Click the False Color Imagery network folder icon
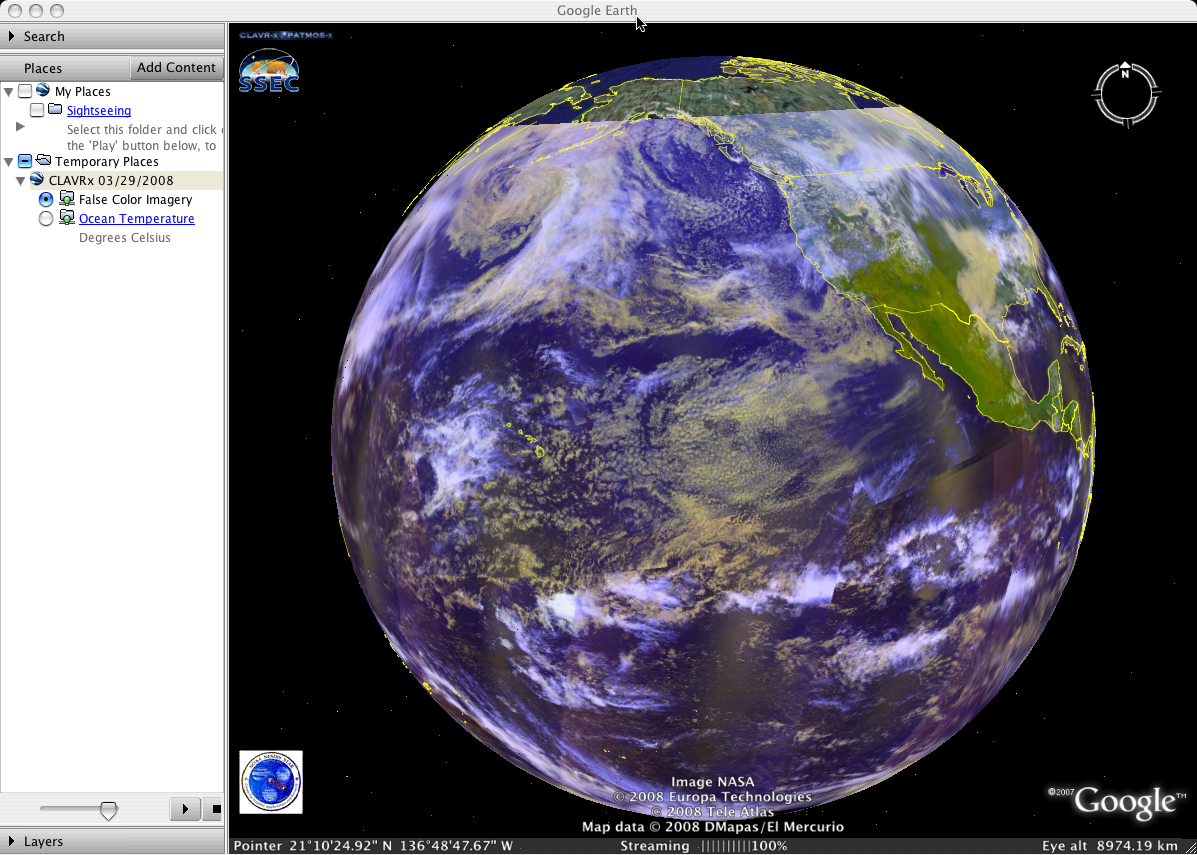 (x=67, y=199)
